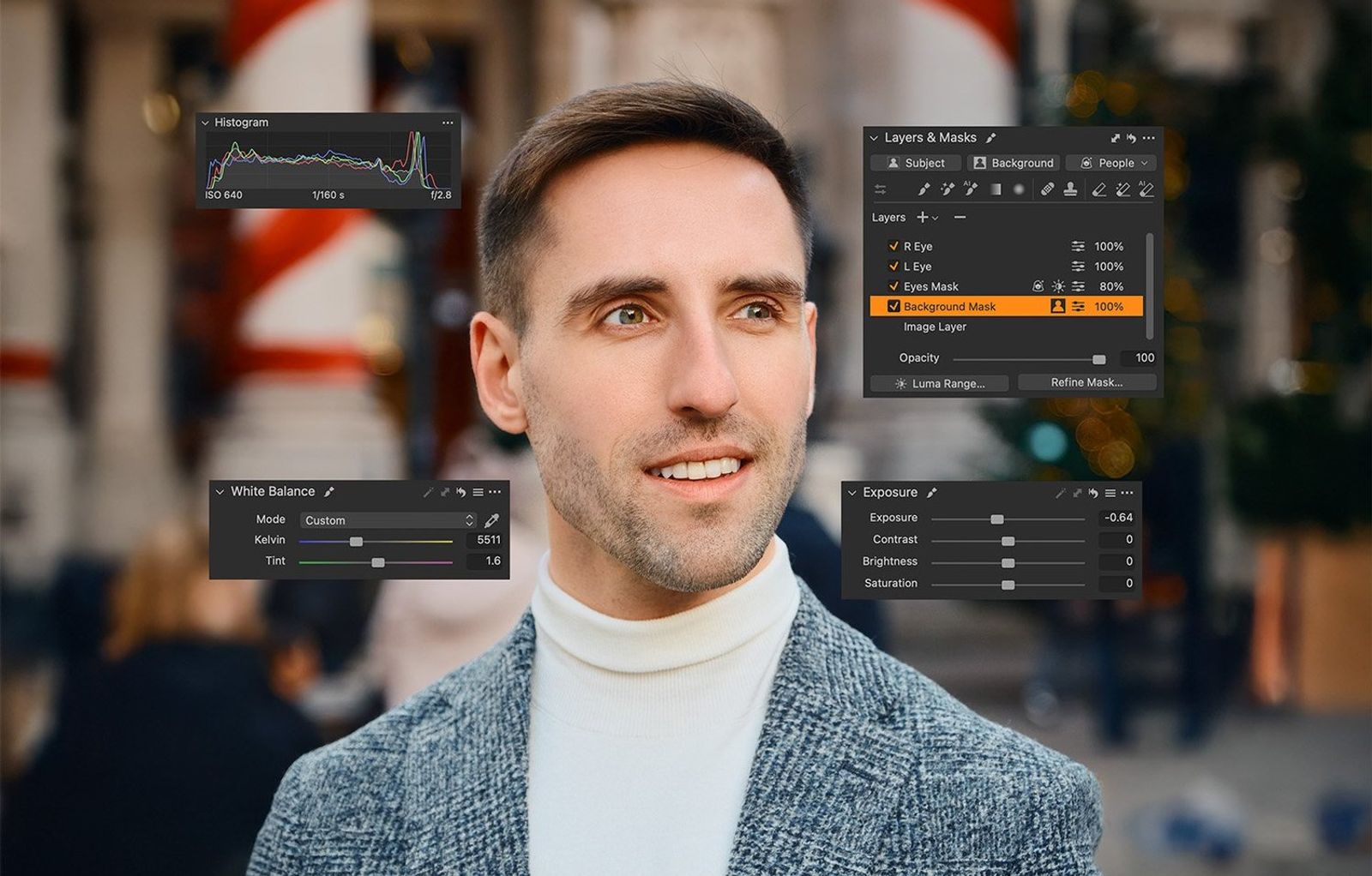
Task: Select the Linear Gradient Mask tool
Action: tap(996, 189)
